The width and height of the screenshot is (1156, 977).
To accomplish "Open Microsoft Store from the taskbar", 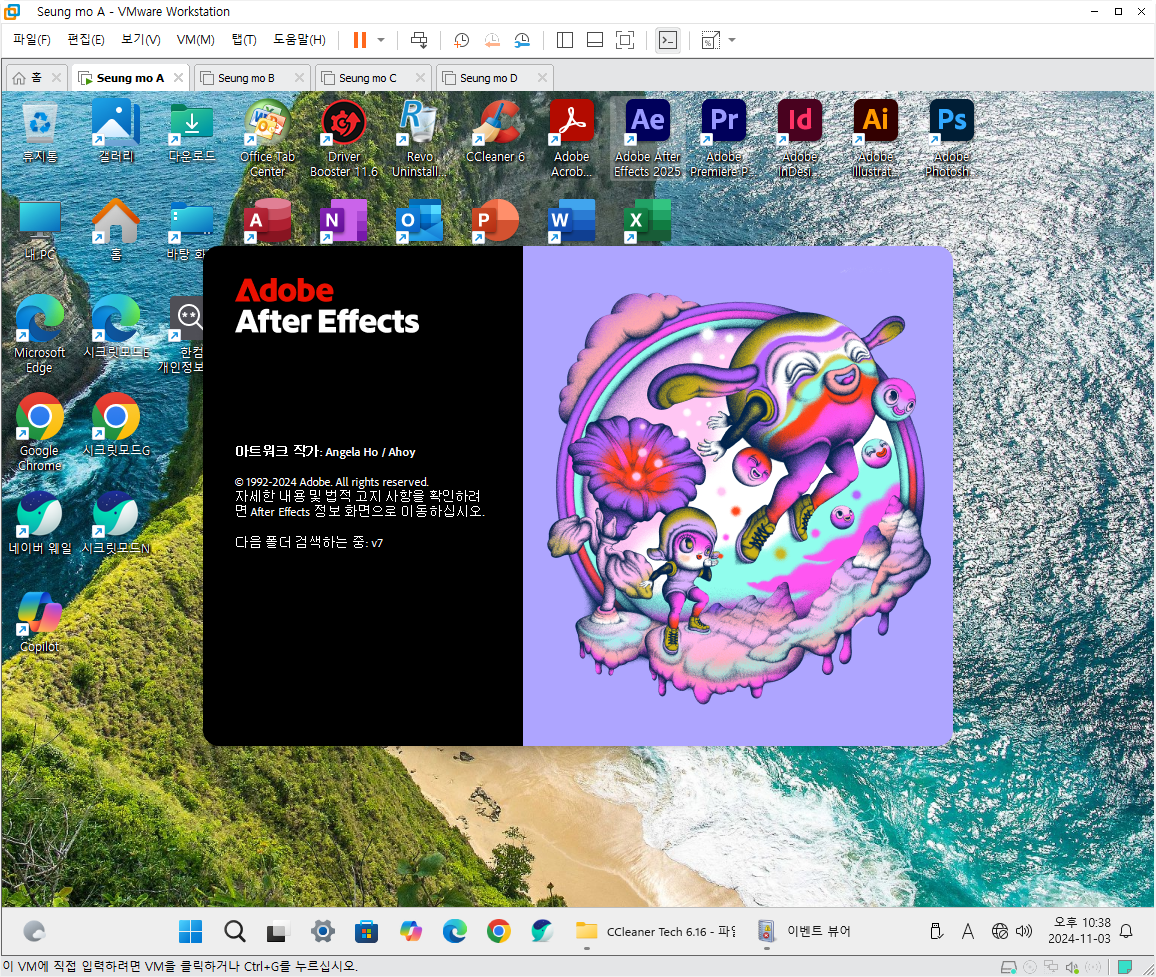I will coord(366,931).
